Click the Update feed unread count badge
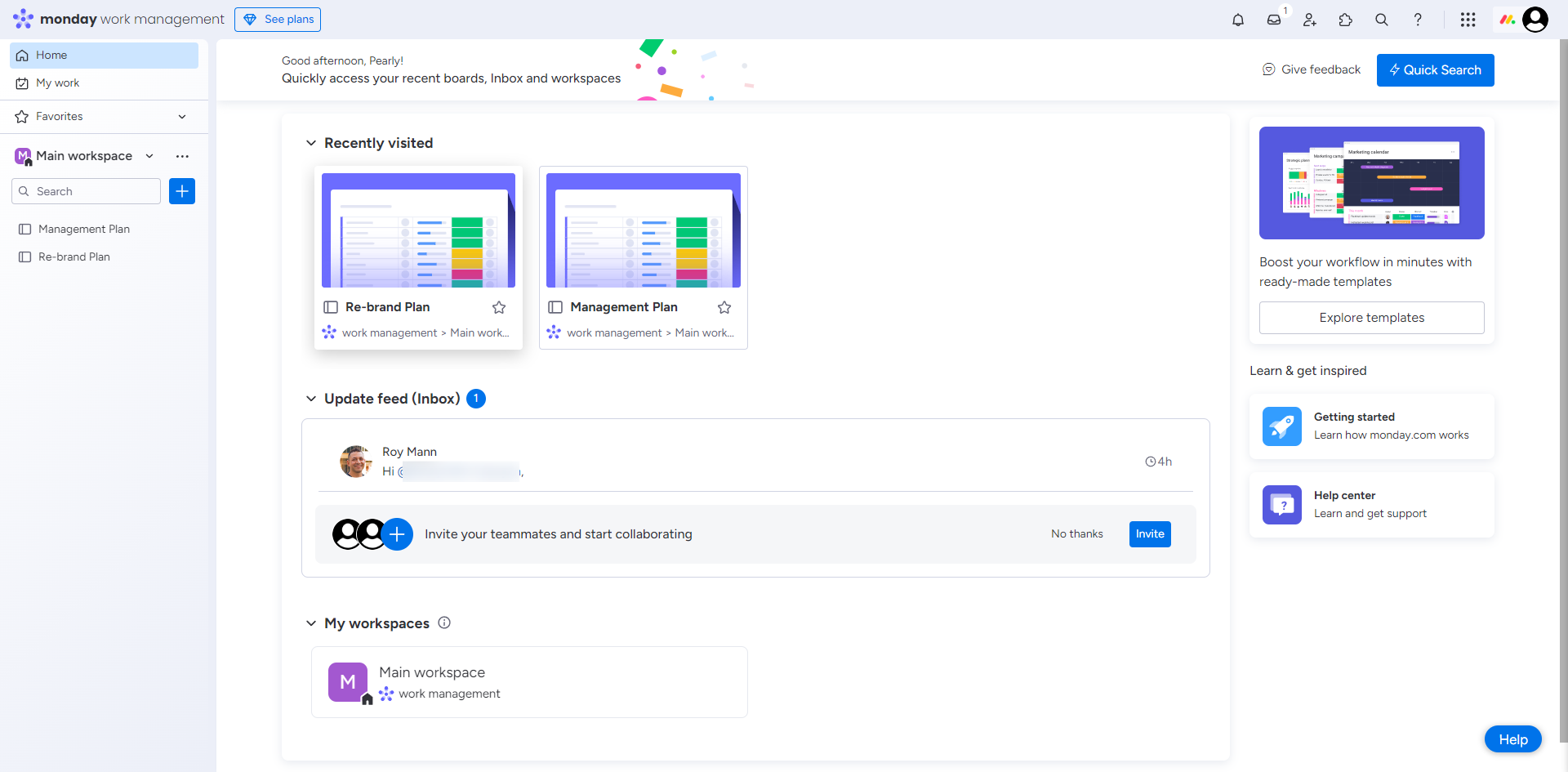 pos(476,399)
